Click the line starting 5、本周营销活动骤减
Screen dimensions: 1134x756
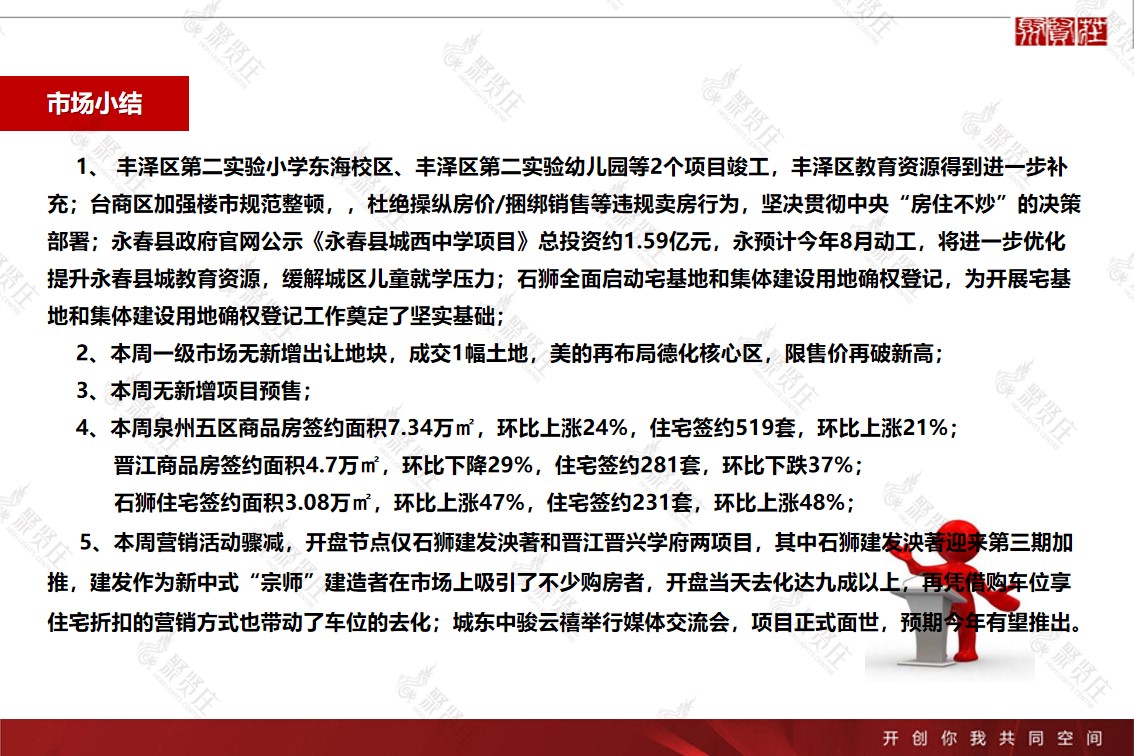point(576,543)
